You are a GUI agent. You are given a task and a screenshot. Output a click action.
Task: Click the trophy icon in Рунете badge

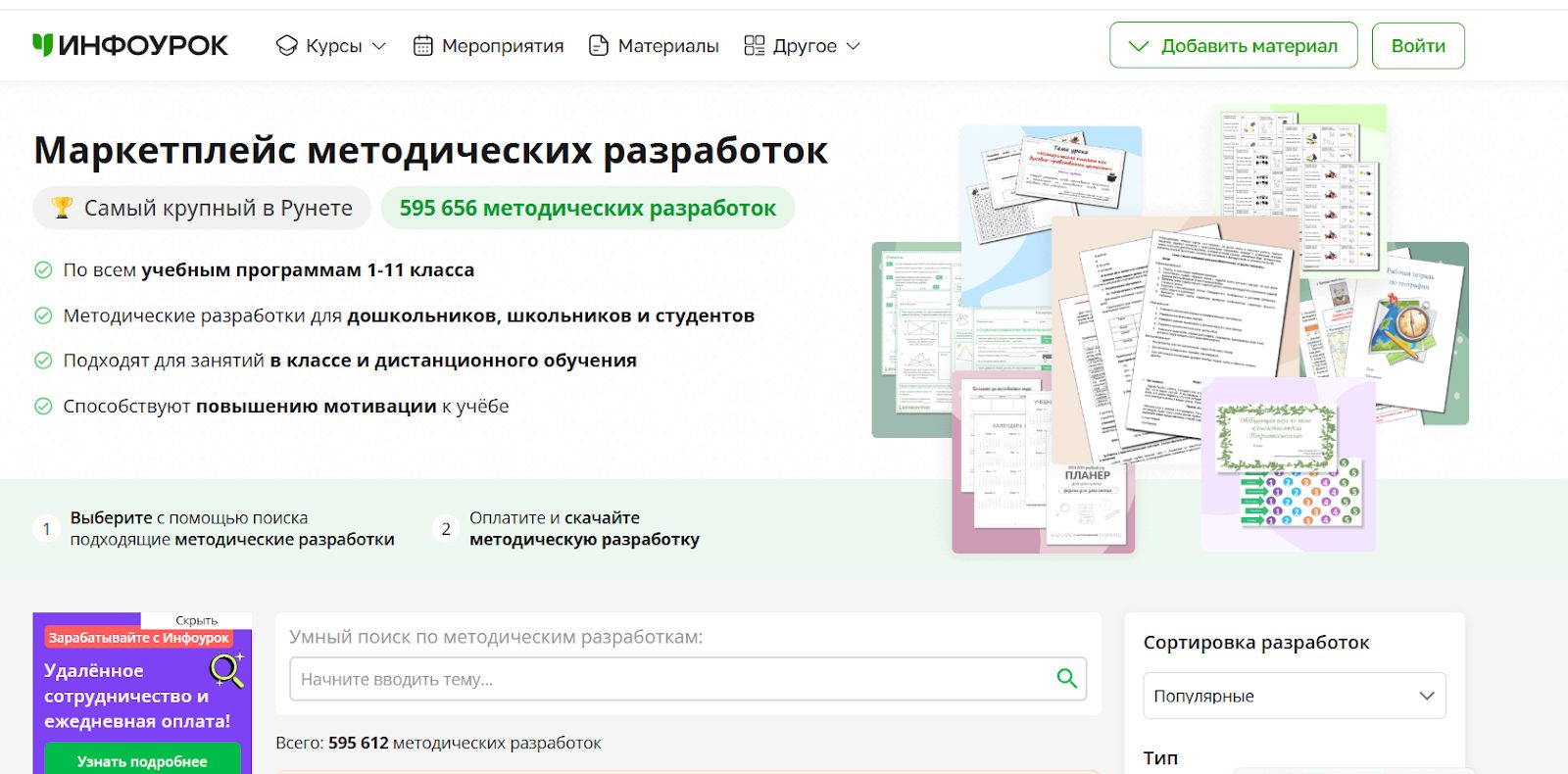(62, 208)
